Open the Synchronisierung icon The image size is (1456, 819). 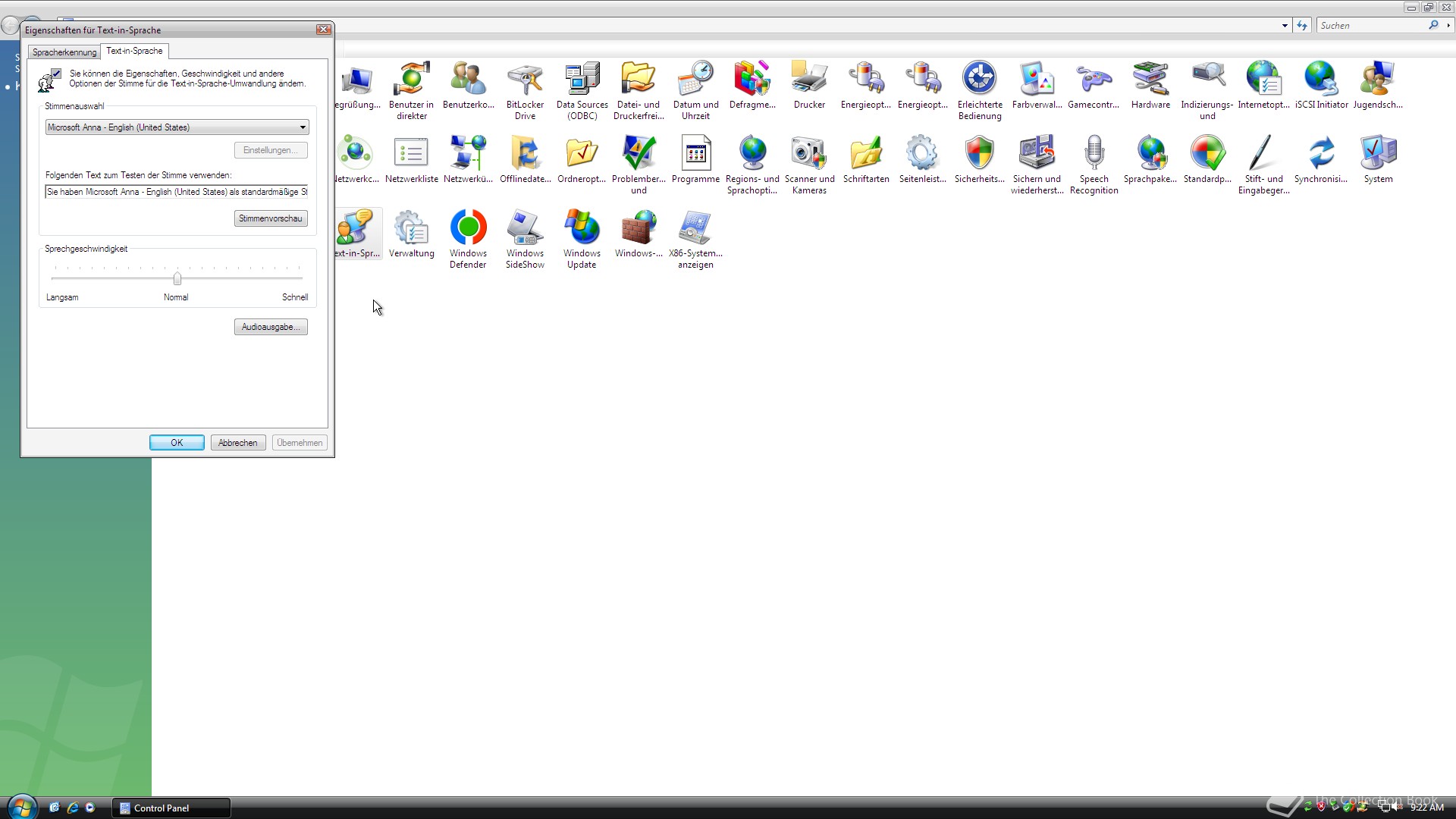1321,159
